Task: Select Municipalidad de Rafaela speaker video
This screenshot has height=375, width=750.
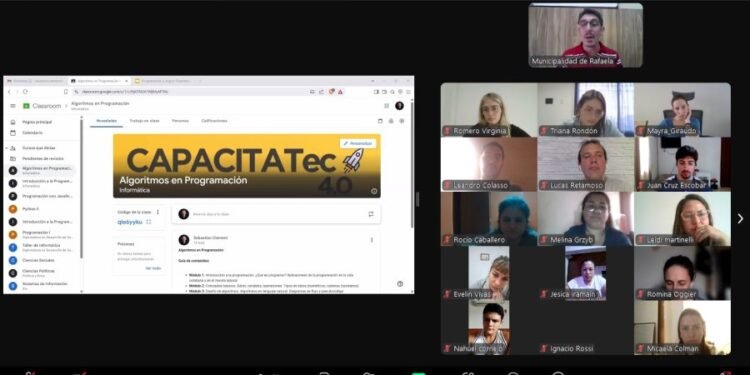Action: [585, 35]
